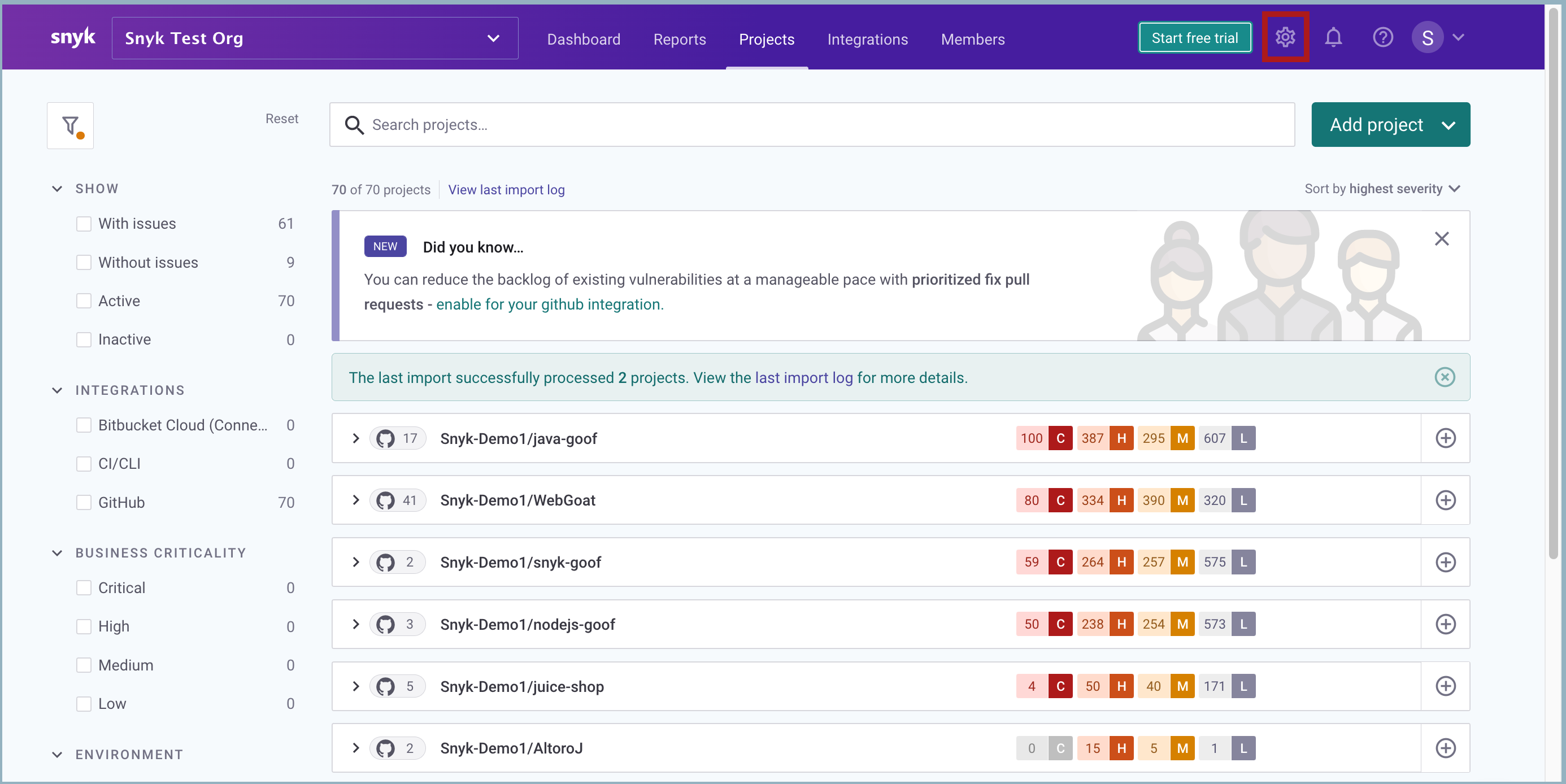The image size is (1566, 784).
Task: Check the Without issues filter
Action: pyautogui.click(x=84, y=263)
